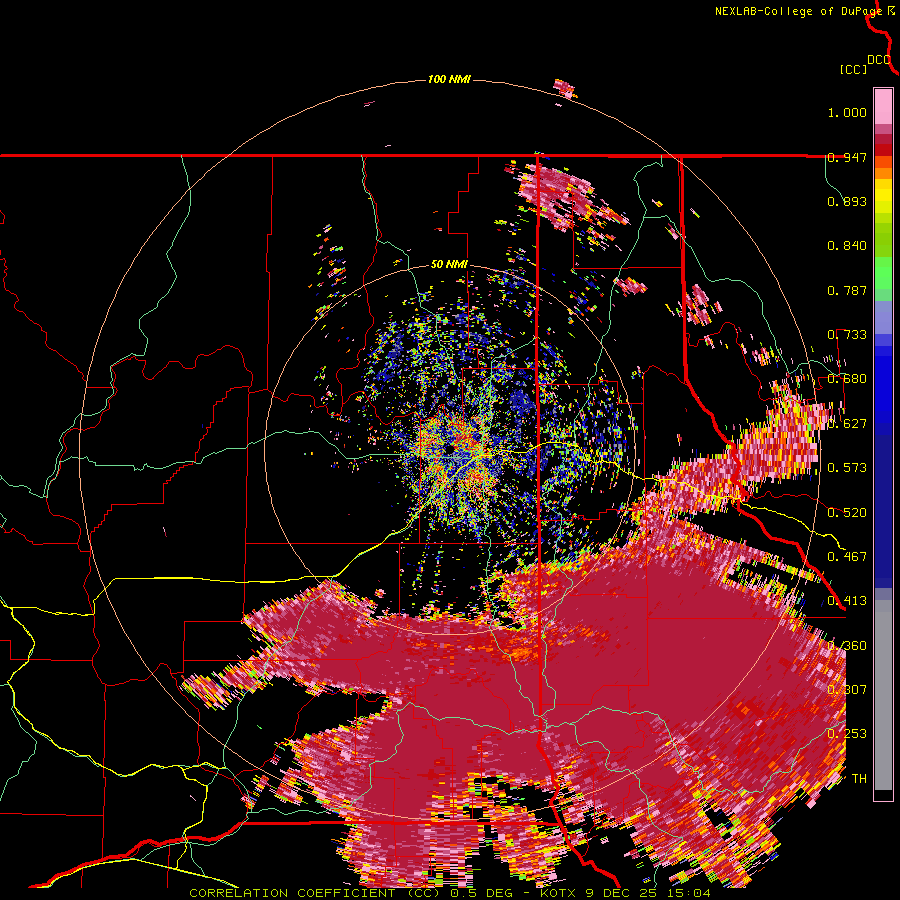This screenshot has width=900, height=900.
Task: Click the 0.840 scale value
Action: coord(847,246)
